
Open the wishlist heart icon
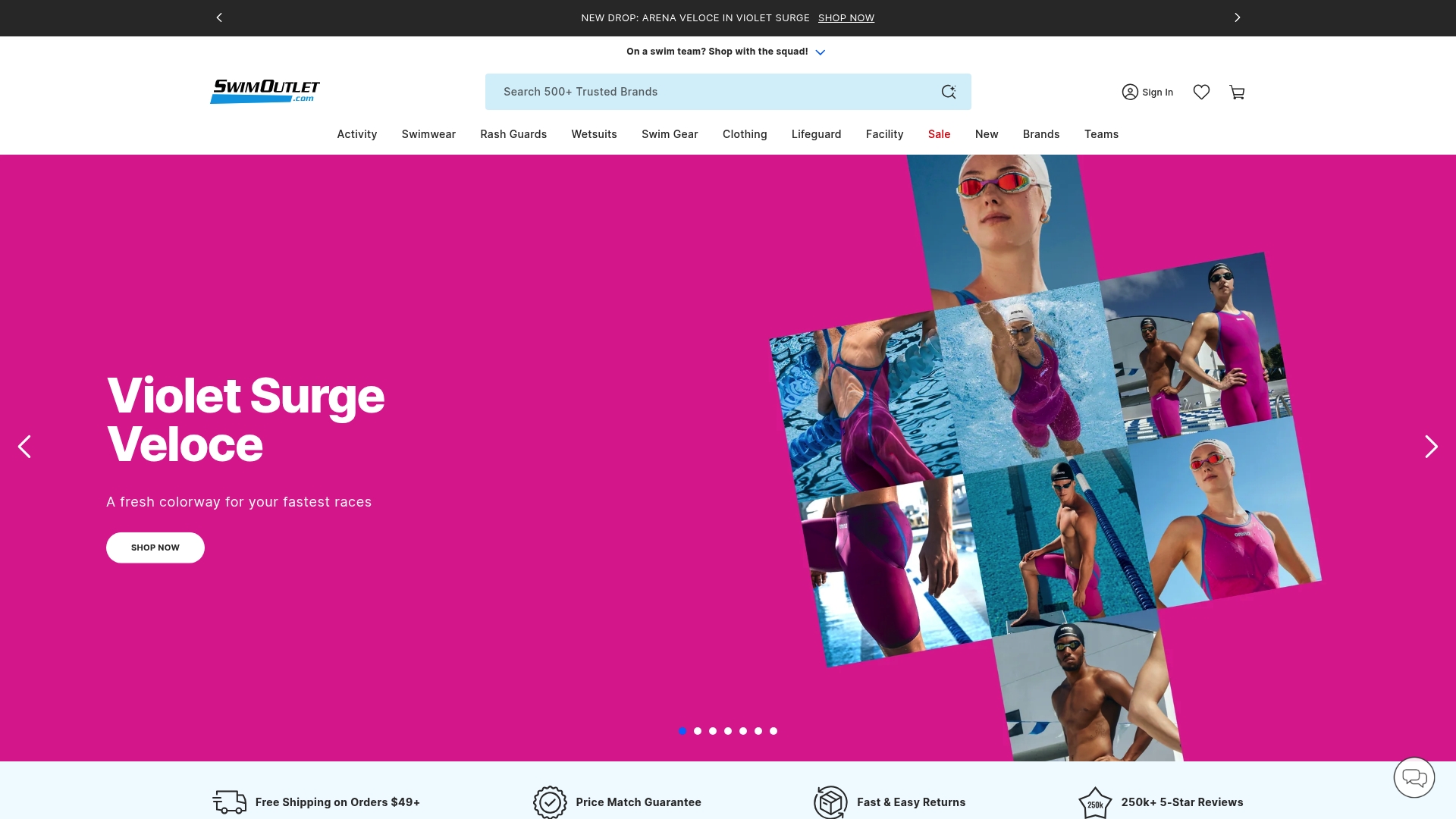click(x=1201, y=92)
